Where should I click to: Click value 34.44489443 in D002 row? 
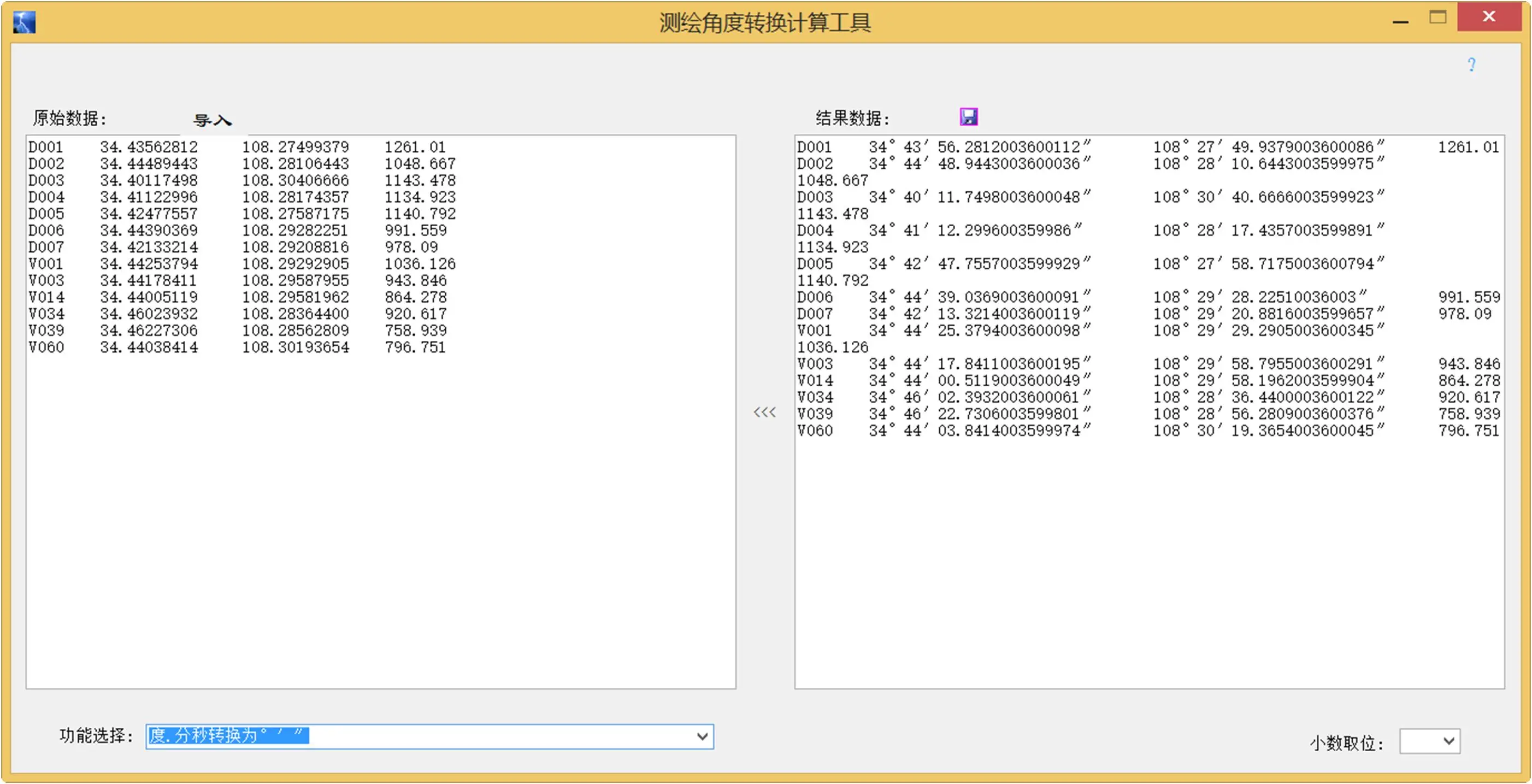(x=149, y=163)
